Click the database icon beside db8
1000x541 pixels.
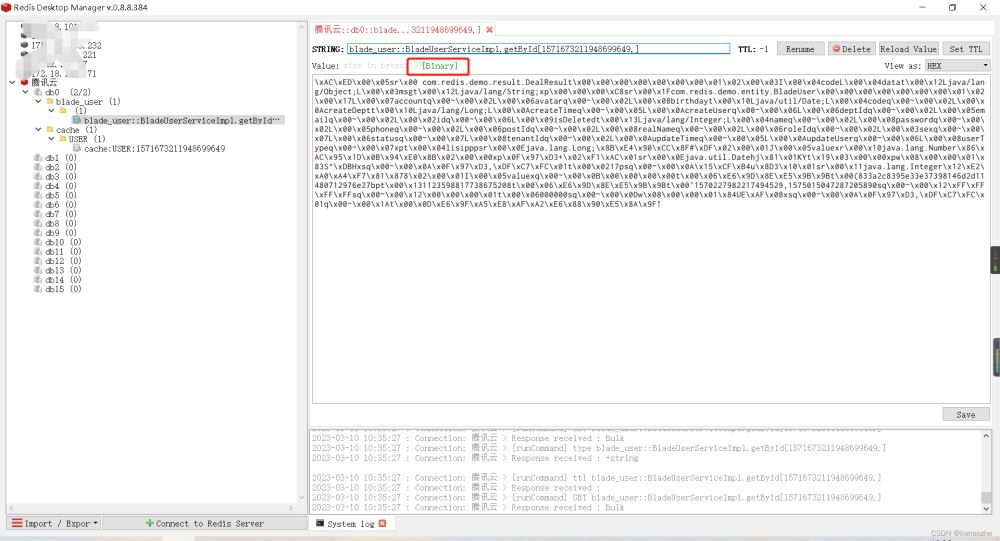[x=38, y=223]
